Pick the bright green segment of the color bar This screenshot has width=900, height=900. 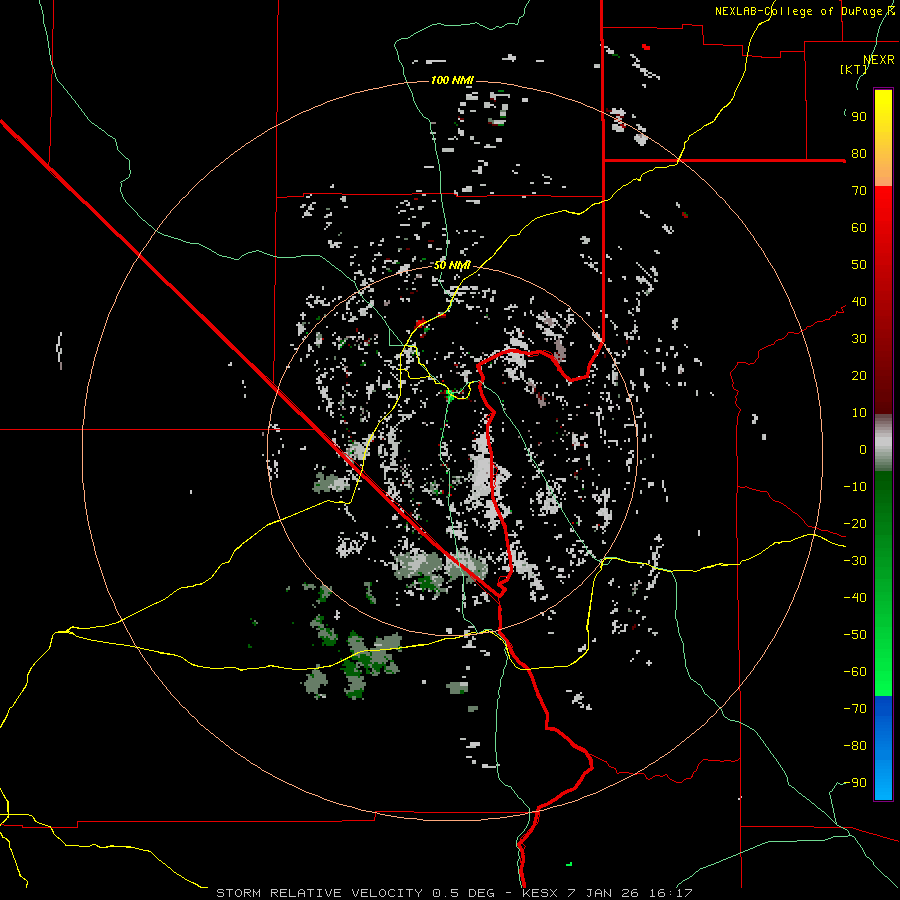point(883,660)
